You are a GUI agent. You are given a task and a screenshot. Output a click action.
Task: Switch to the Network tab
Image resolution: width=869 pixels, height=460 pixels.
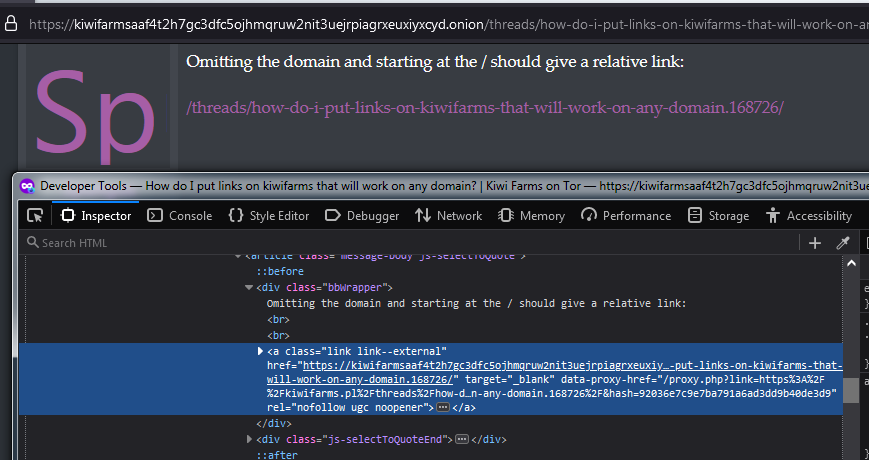[x=448, y=216]
